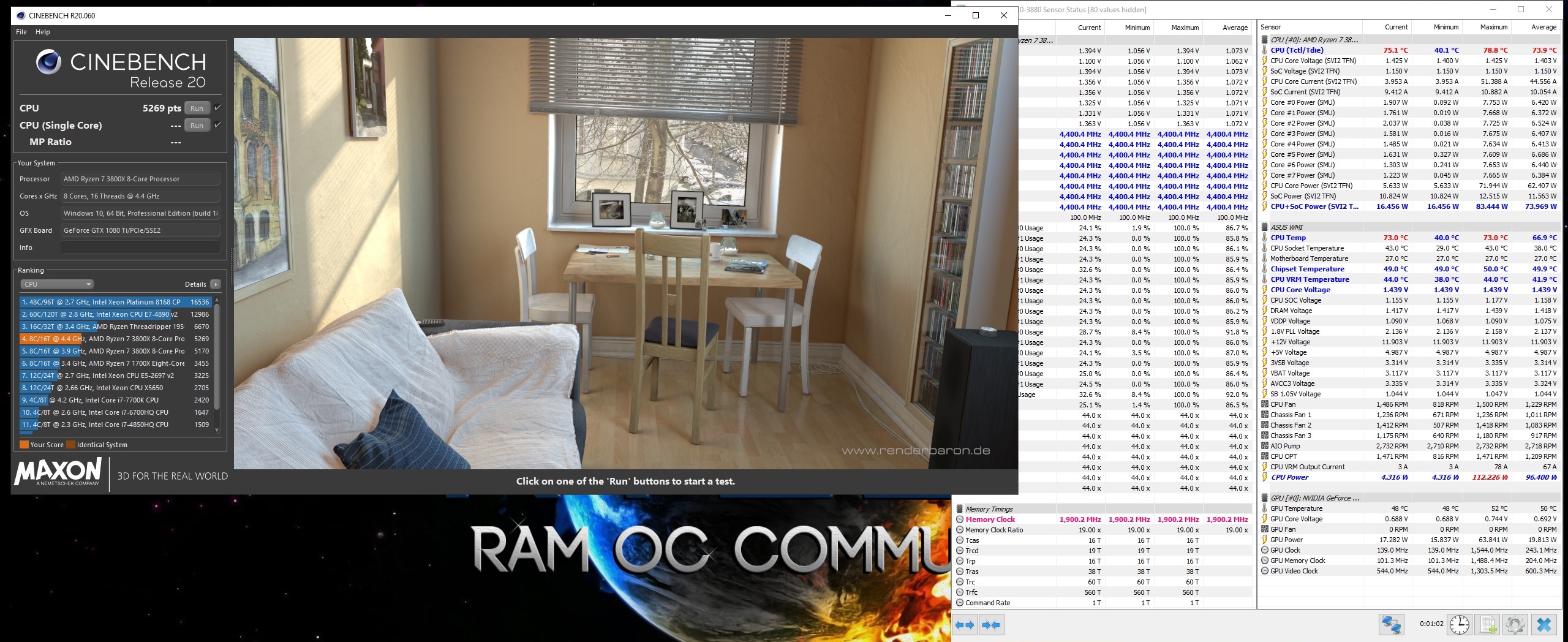The width and height of the screenshot is (1568, 642).
Task: Click the circle icon beside Command Rate
Action: pyautogui.click(x=960, y=603)
